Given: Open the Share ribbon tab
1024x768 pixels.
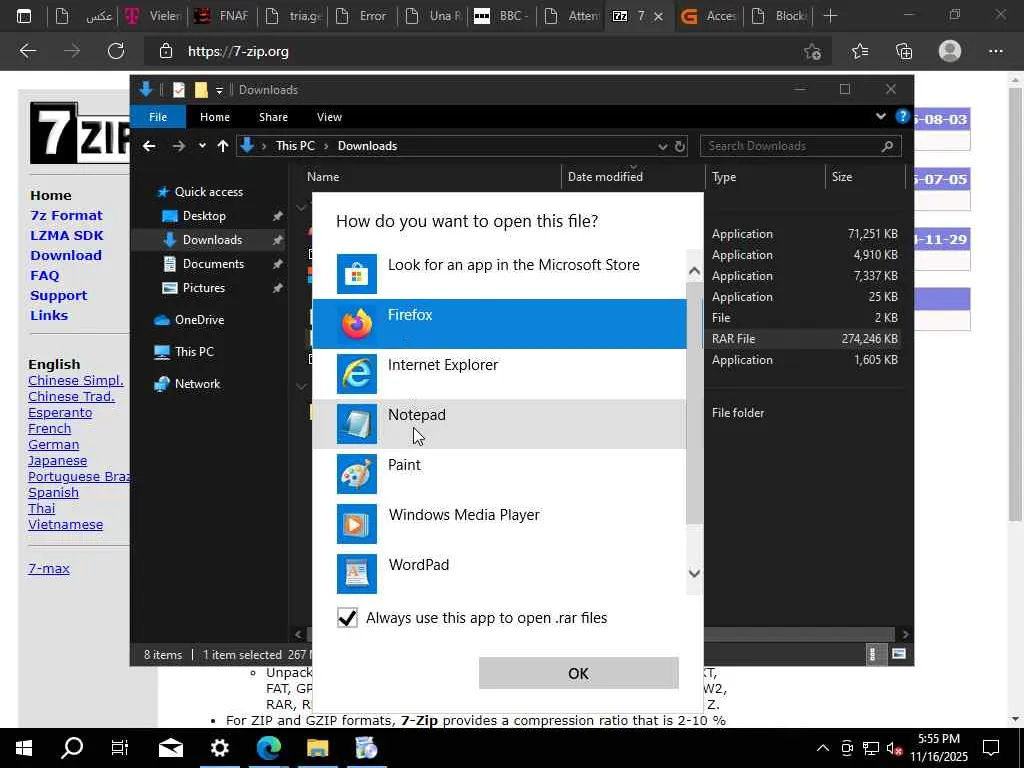Looking at the screenshot, I should pos(273,117).
